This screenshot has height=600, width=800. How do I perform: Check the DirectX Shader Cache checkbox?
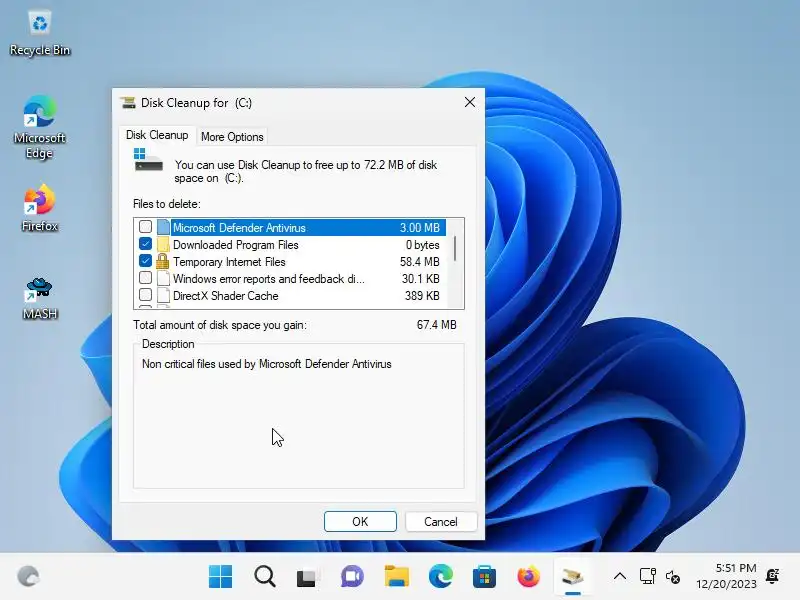[x=145, y=295]
